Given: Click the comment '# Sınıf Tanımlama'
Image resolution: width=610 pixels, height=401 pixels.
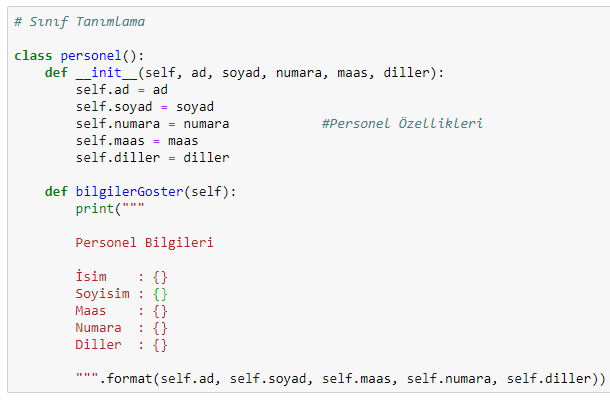Looking at the screenshot, I should [x=79, y=22].
